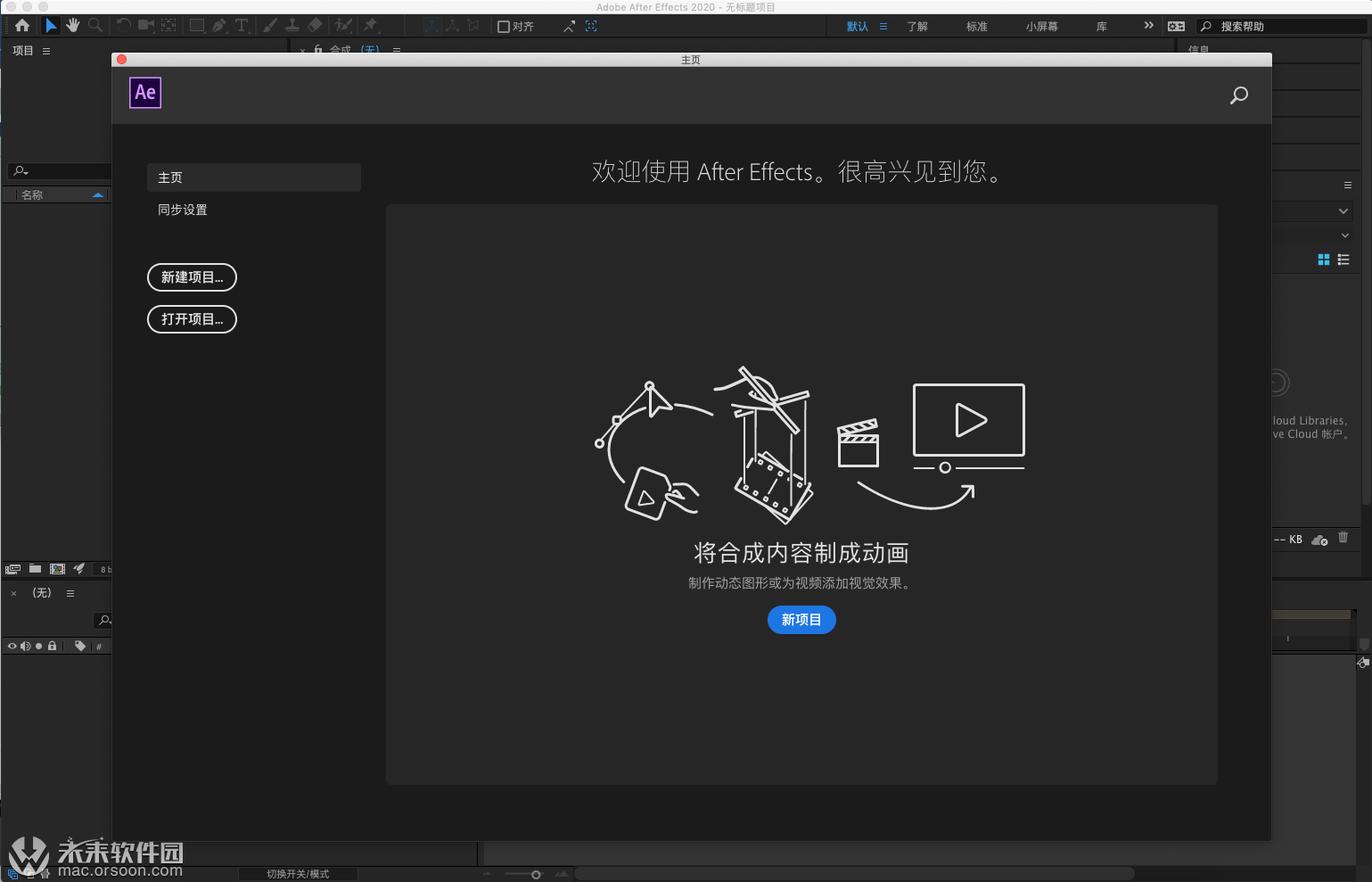Click the Home icon in the toolbar
Image resolution: width=1372 pixels, height=882 pixels.
tap(22, 26)
